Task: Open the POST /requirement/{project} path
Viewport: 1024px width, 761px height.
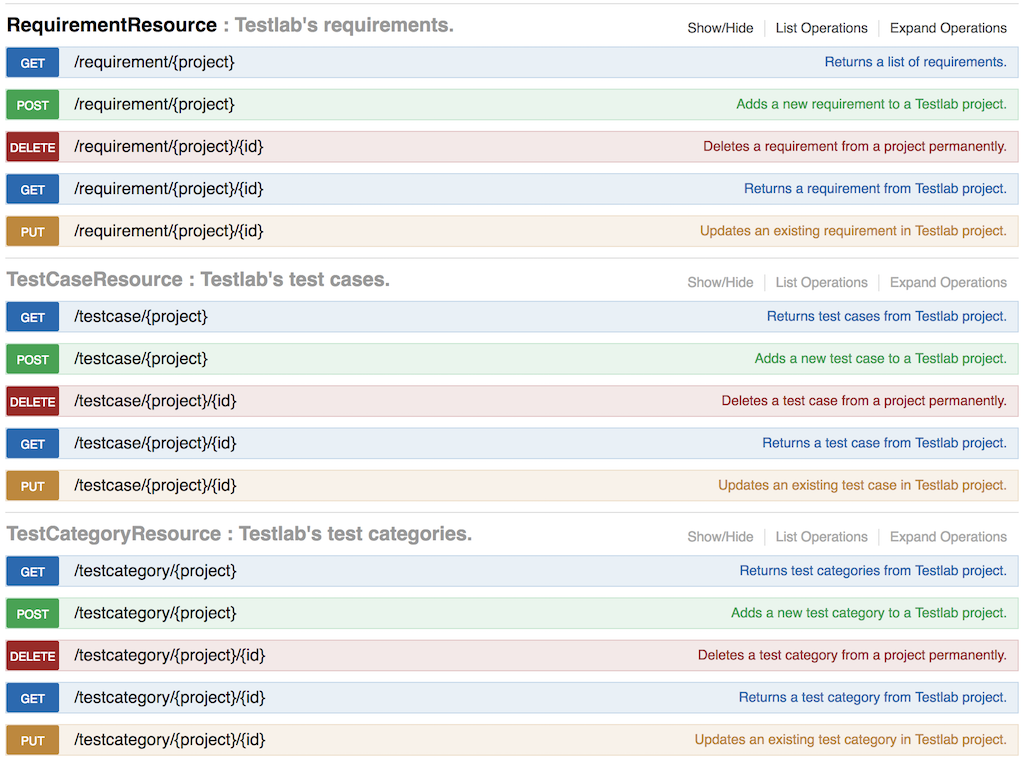Action: (154, 105)
